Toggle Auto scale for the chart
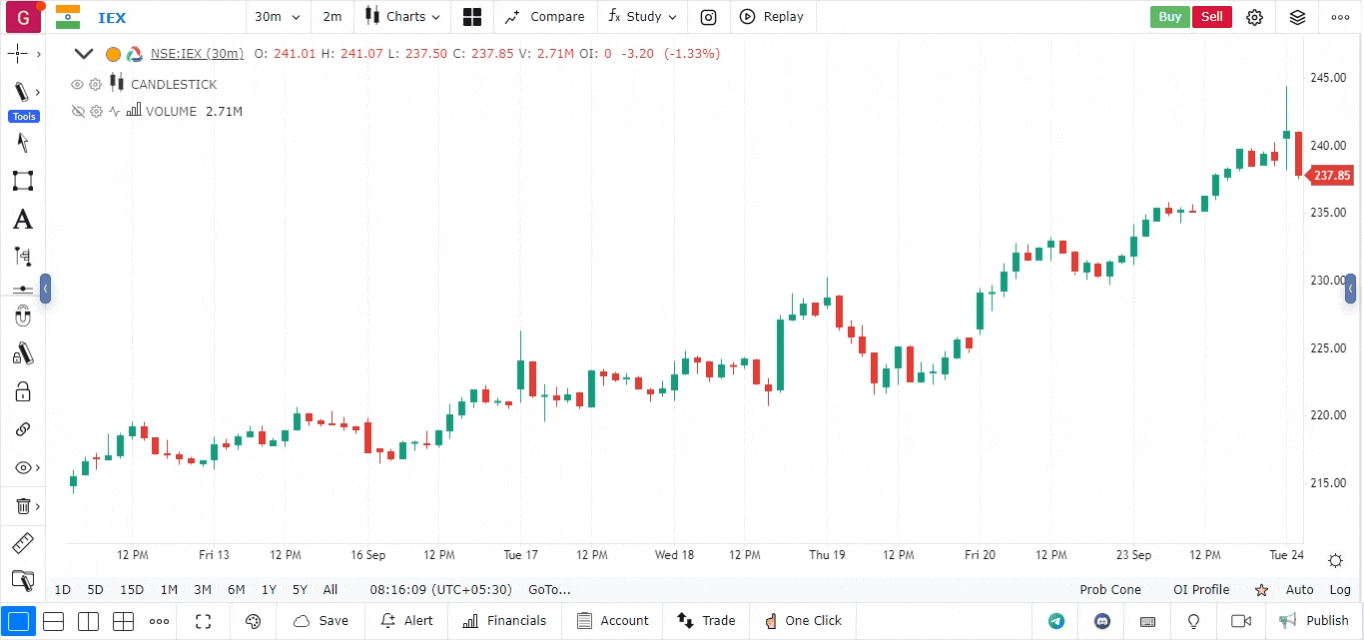This screenshot has height=640, width=1364. tap(1299, 590)
